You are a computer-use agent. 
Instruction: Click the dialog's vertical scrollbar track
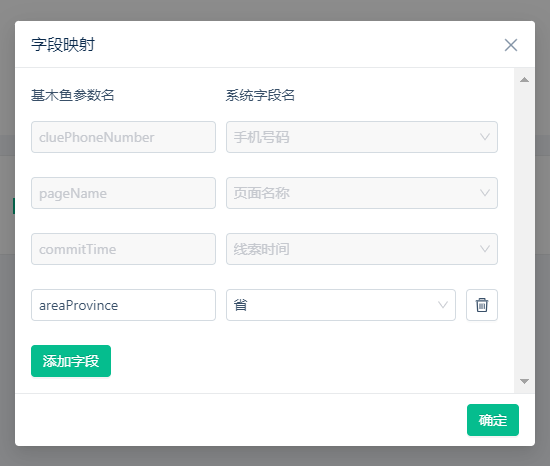pyautogui.click(x=524, y=230)
